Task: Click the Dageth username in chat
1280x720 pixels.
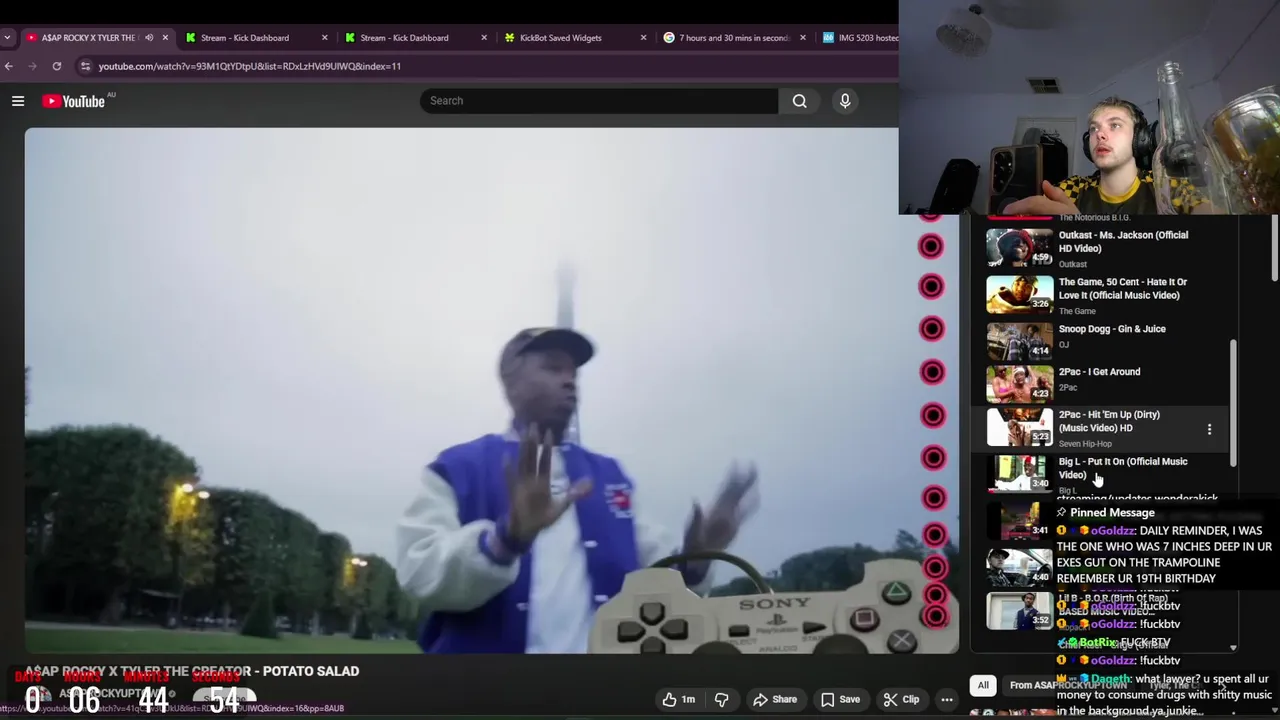Action: 1110,679
